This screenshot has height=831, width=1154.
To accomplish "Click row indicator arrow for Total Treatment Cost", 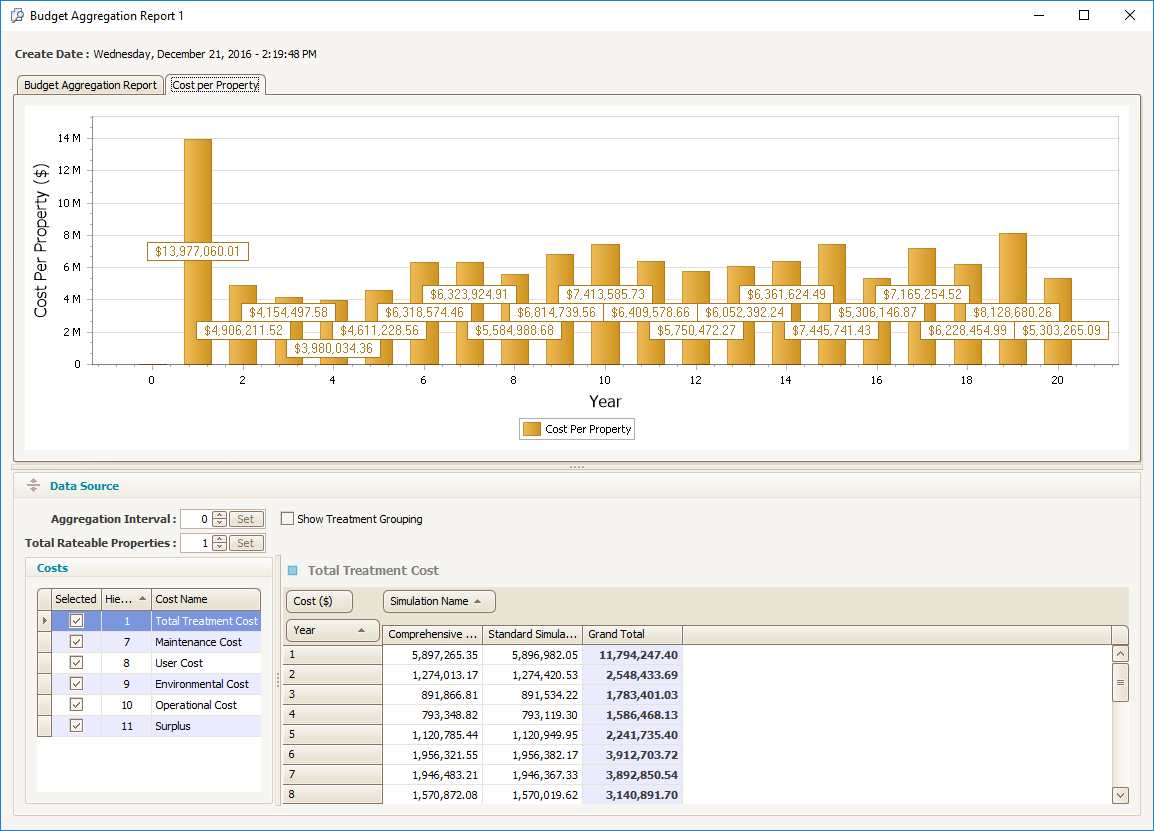I will (43, 621).
